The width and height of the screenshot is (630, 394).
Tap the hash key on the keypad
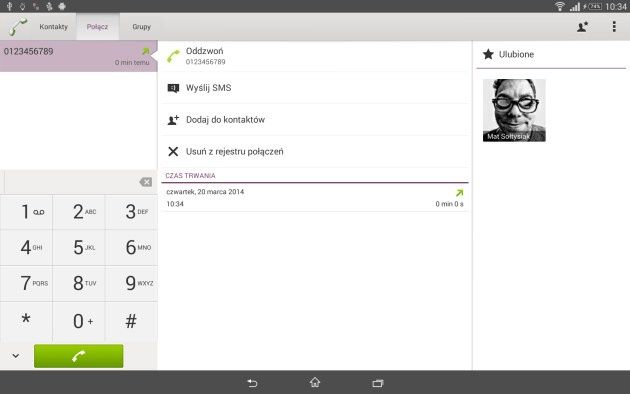click(132, 321)
